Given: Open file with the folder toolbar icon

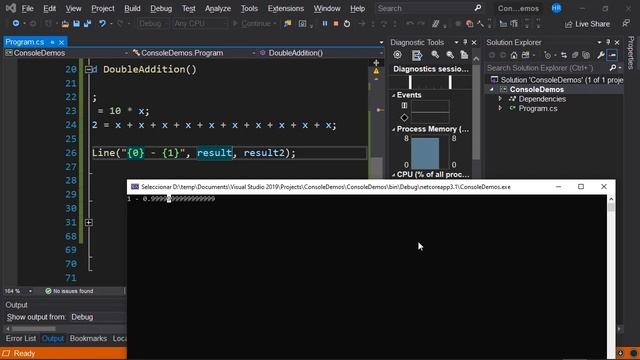Looking at the screenshot, I should (x=65, y=24).
